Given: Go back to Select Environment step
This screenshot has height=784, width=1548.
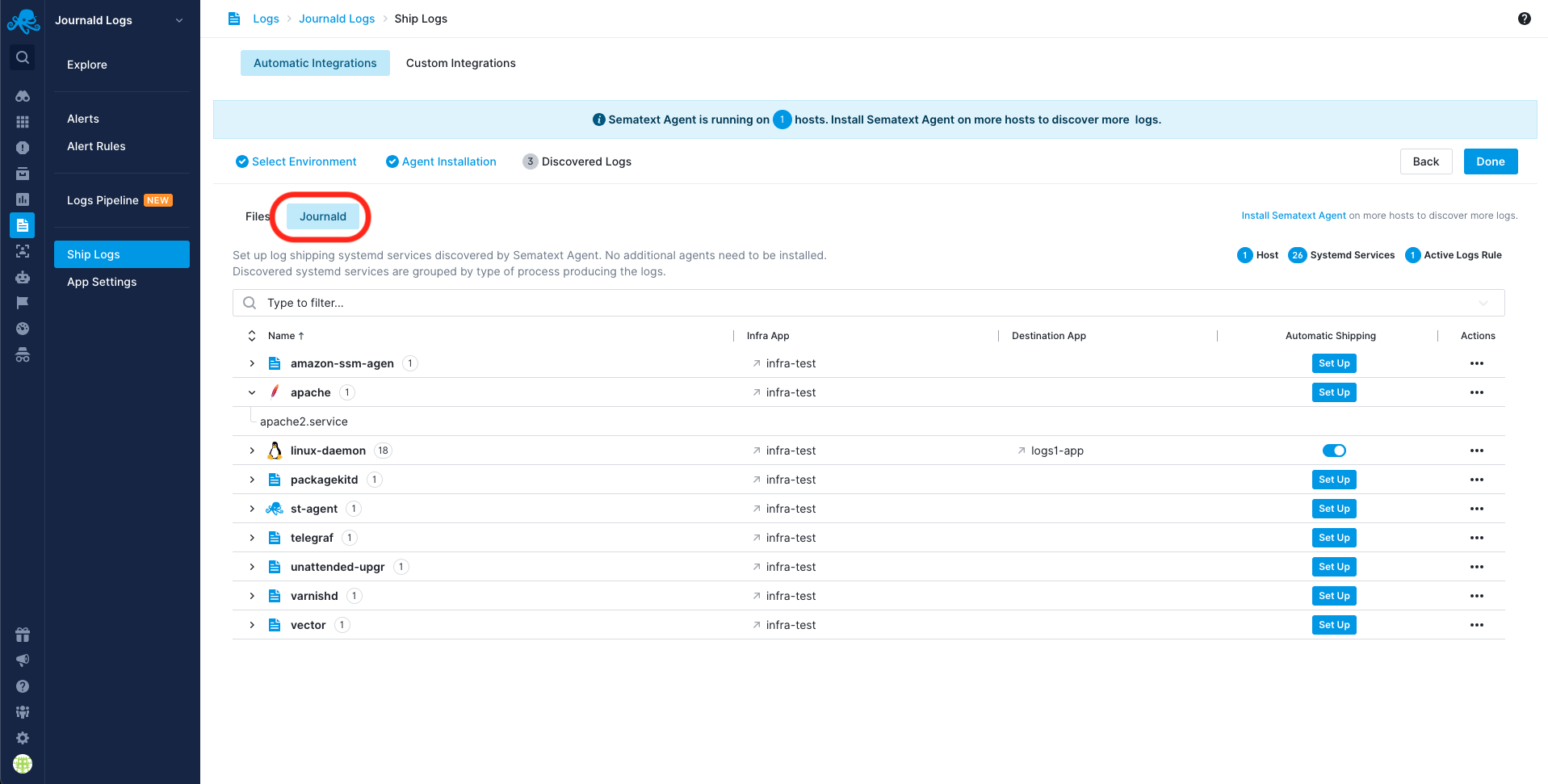Looking at the screenshot, I should [x=296, y=161].
